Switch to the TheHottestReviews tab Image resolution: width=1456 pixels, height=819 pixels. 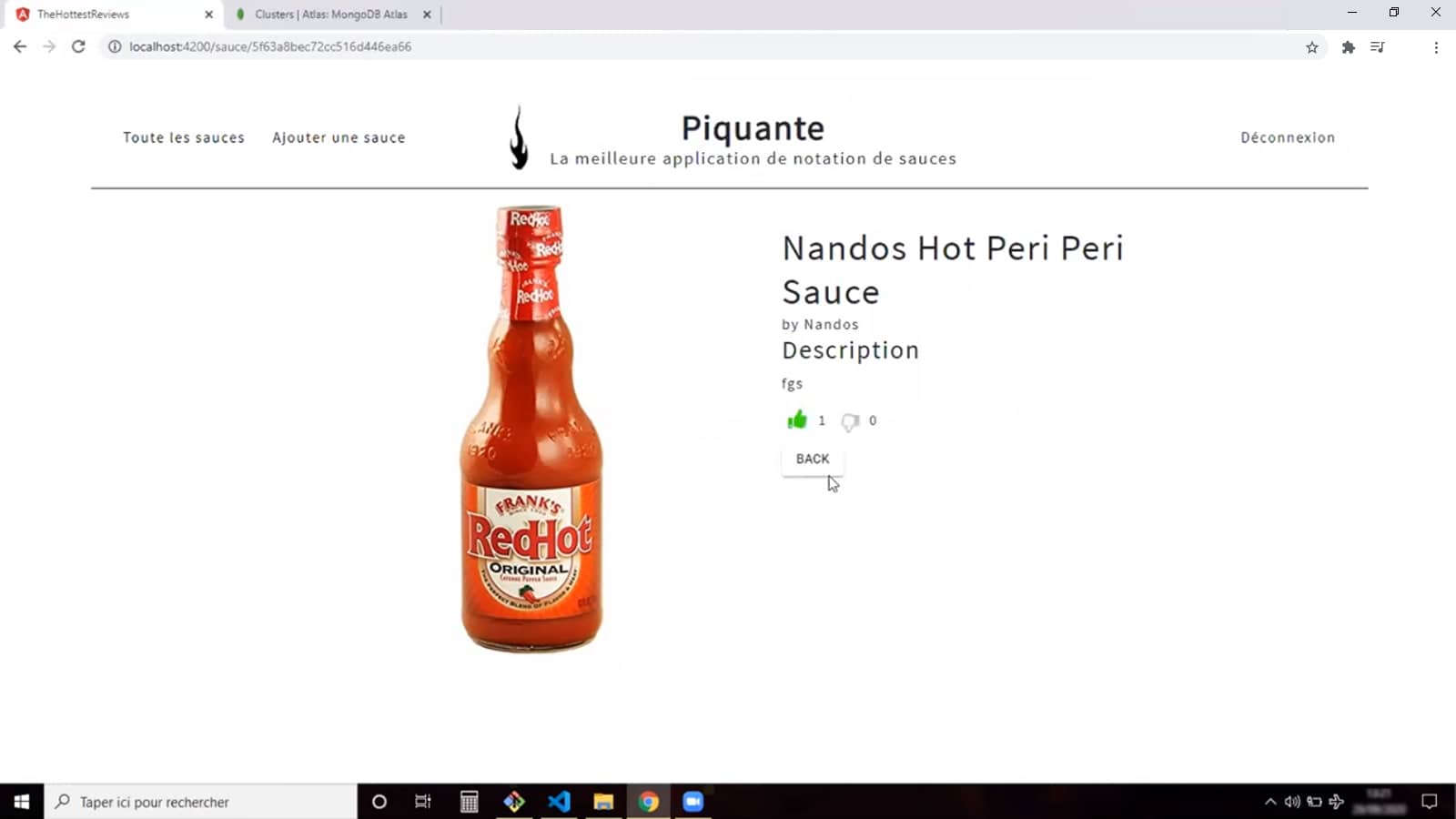(113, 15)
